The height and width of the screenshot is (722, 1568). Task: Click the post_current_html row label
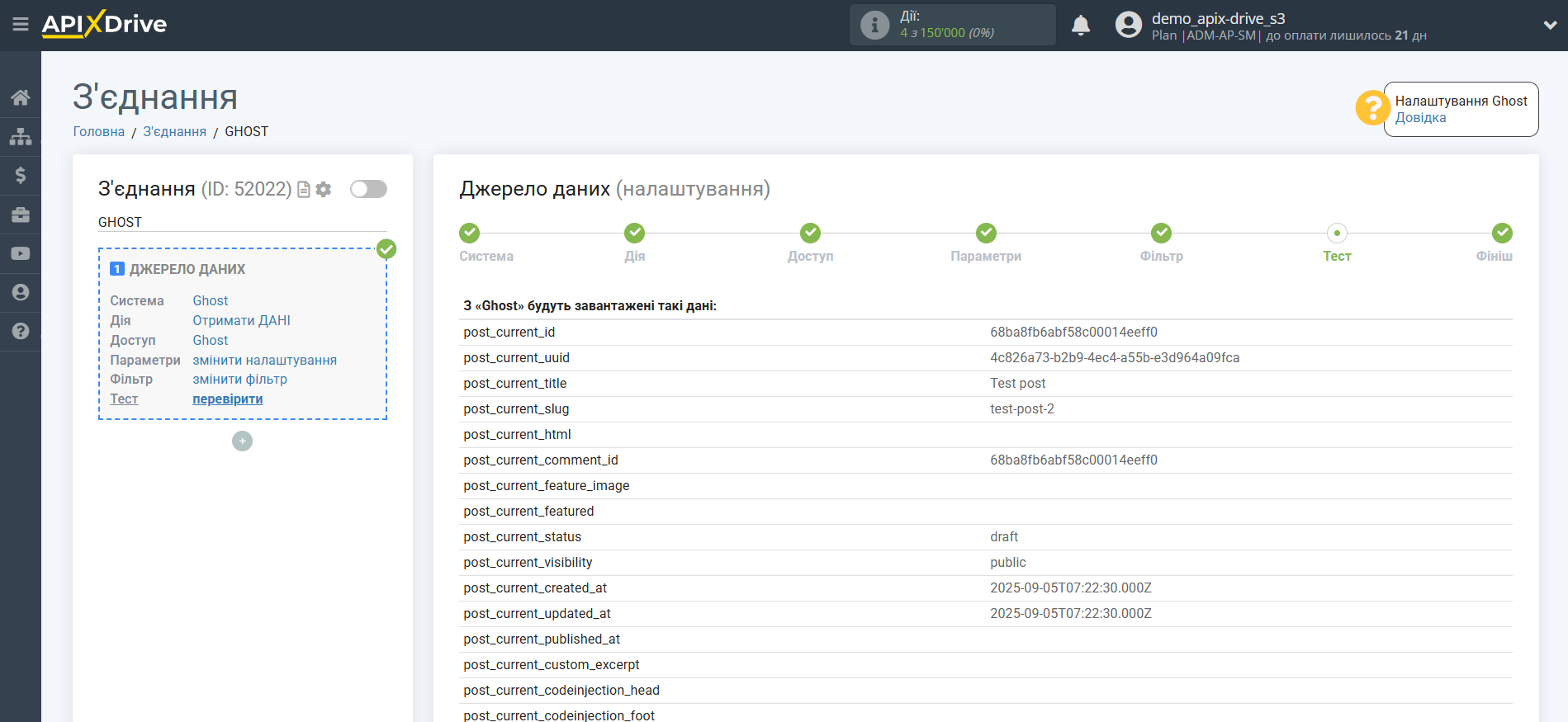pyautogui.click(x=517, y=434)
